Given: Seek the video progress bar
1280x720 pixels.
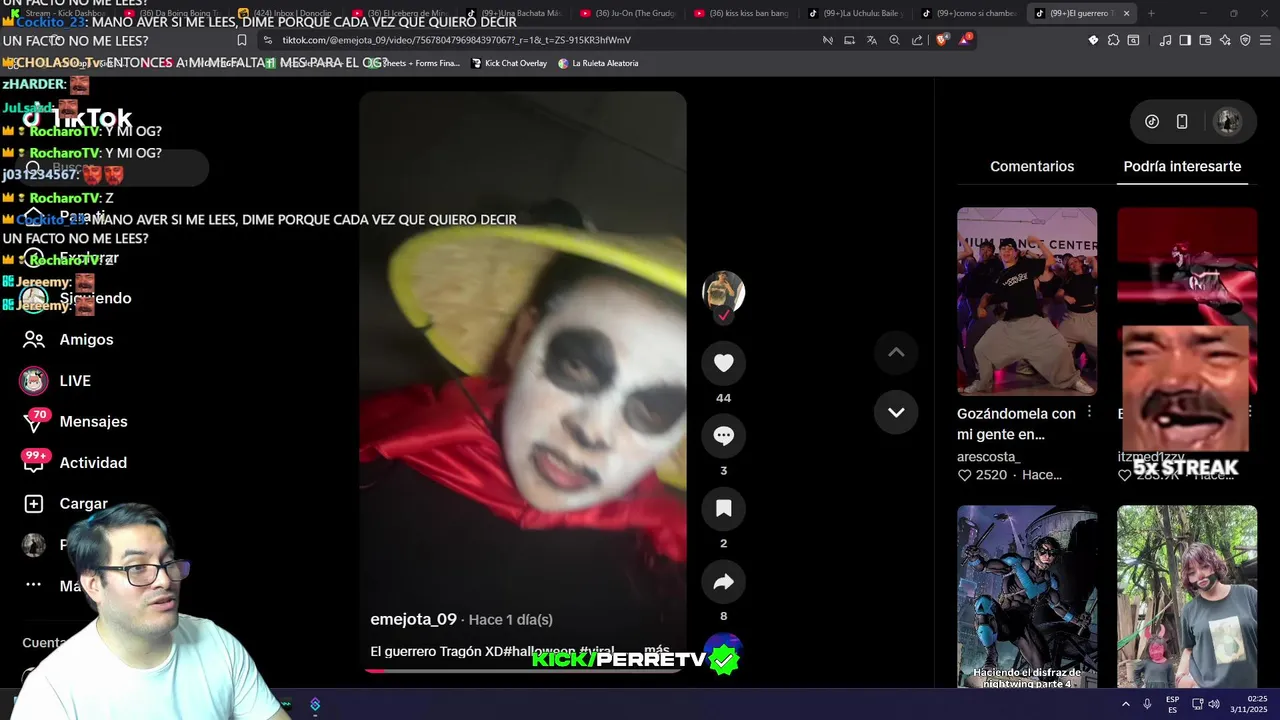Looking at the screenshot, I should [522, 670].
